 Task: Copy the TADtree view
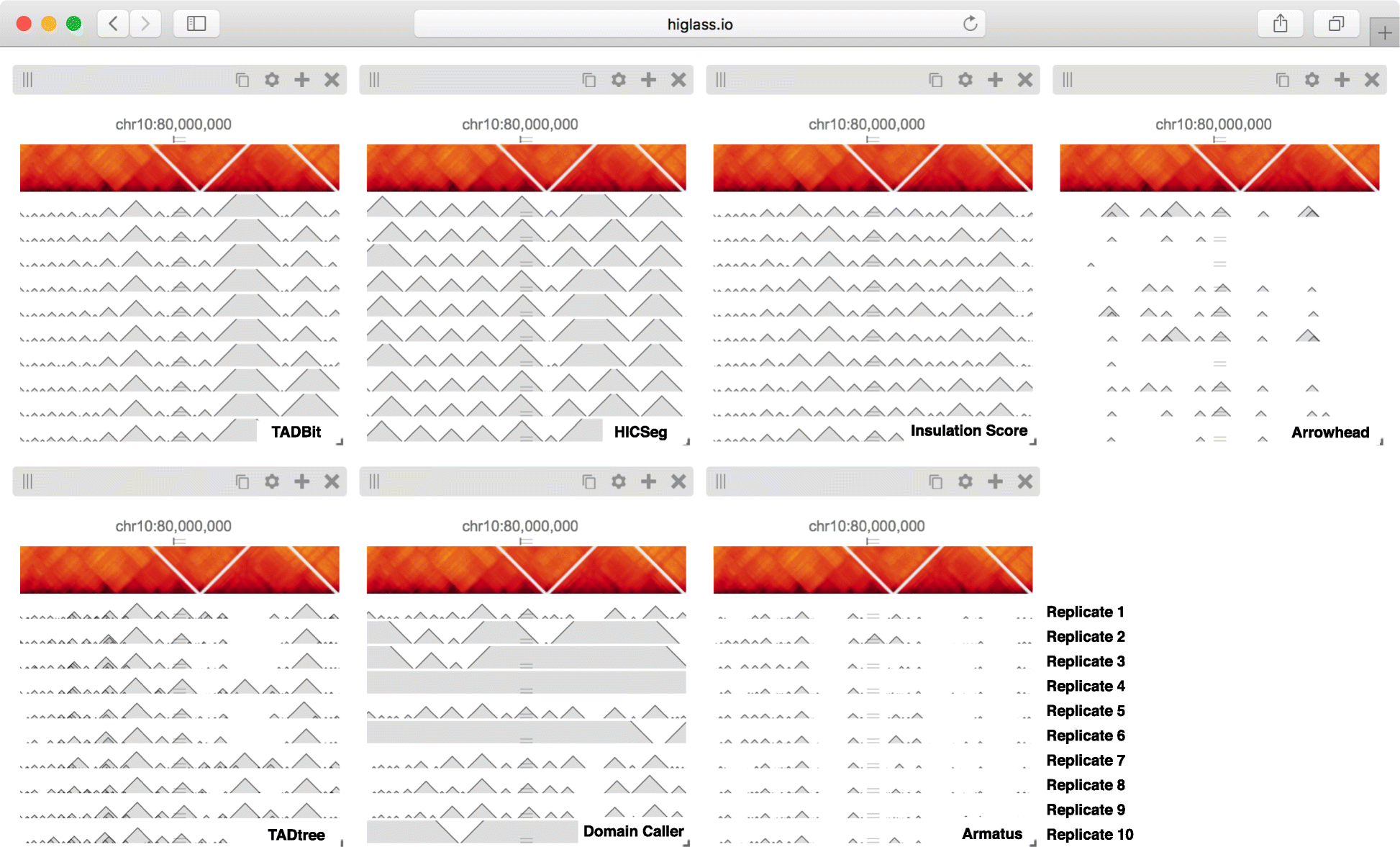(242, 481)
